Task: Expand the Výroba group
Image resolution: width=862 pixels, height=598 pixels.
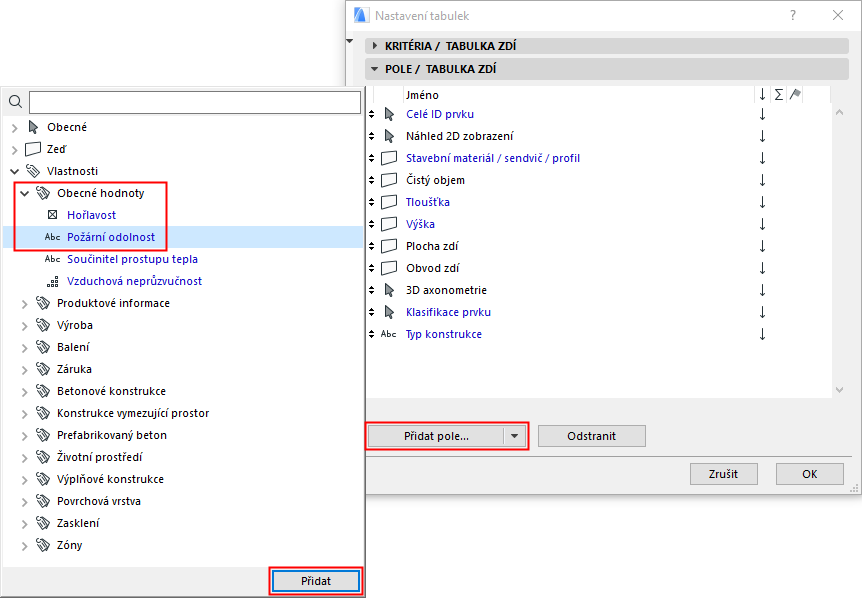Action: pyautogui.click(x=25, y=325)
